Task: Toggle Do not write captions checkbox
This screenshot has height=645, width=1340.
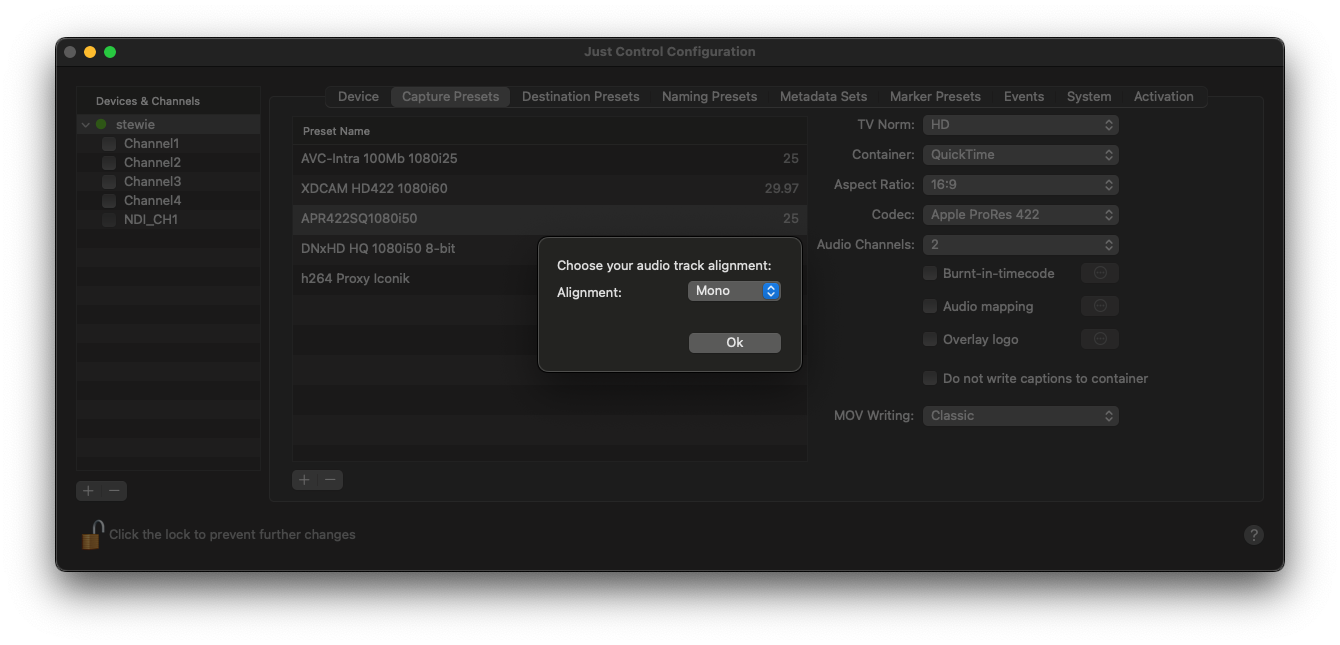Action: tap(930, 378)
